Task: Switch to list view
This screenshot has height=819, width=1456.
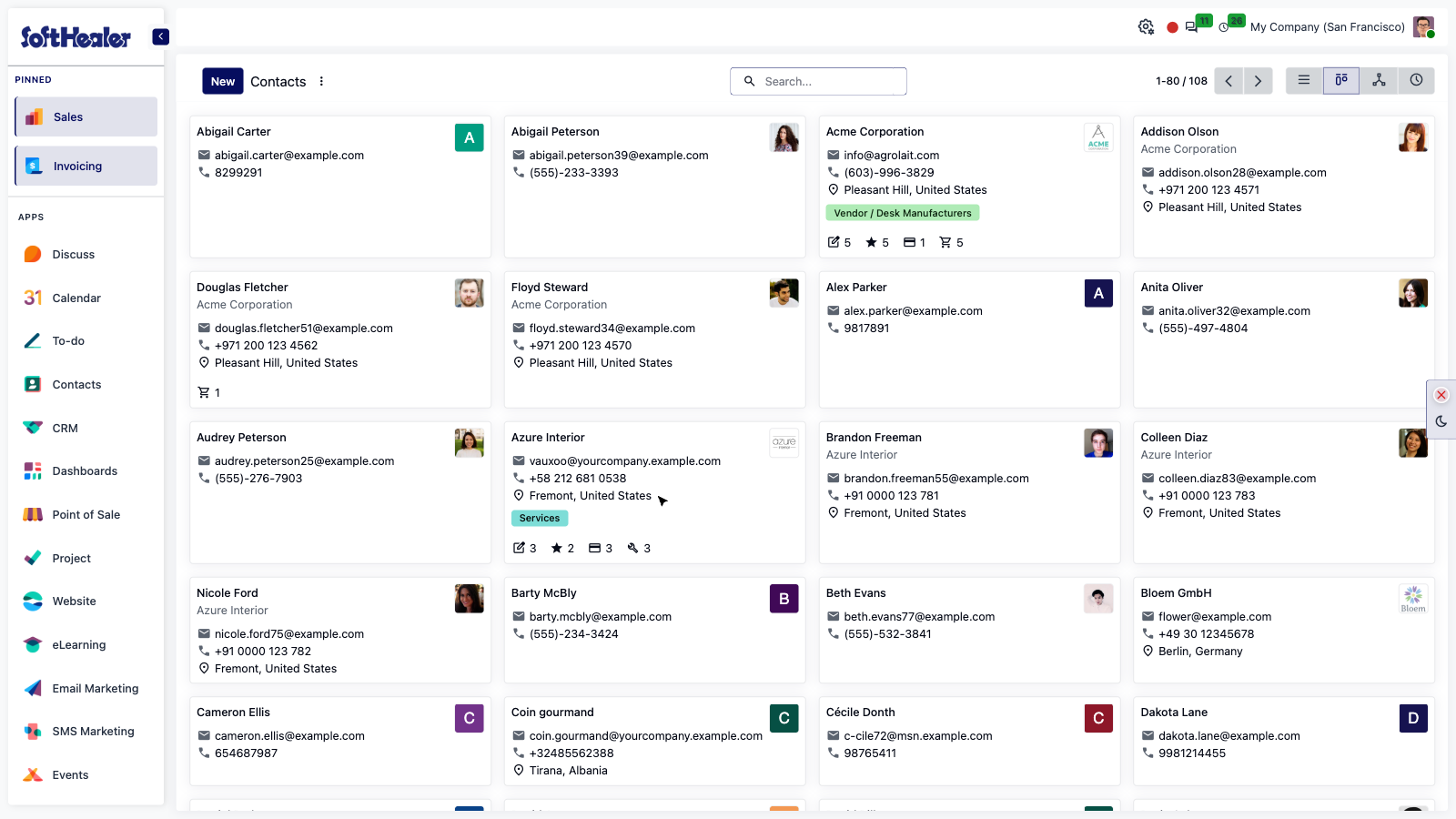Action: [x=1304, y=81]
